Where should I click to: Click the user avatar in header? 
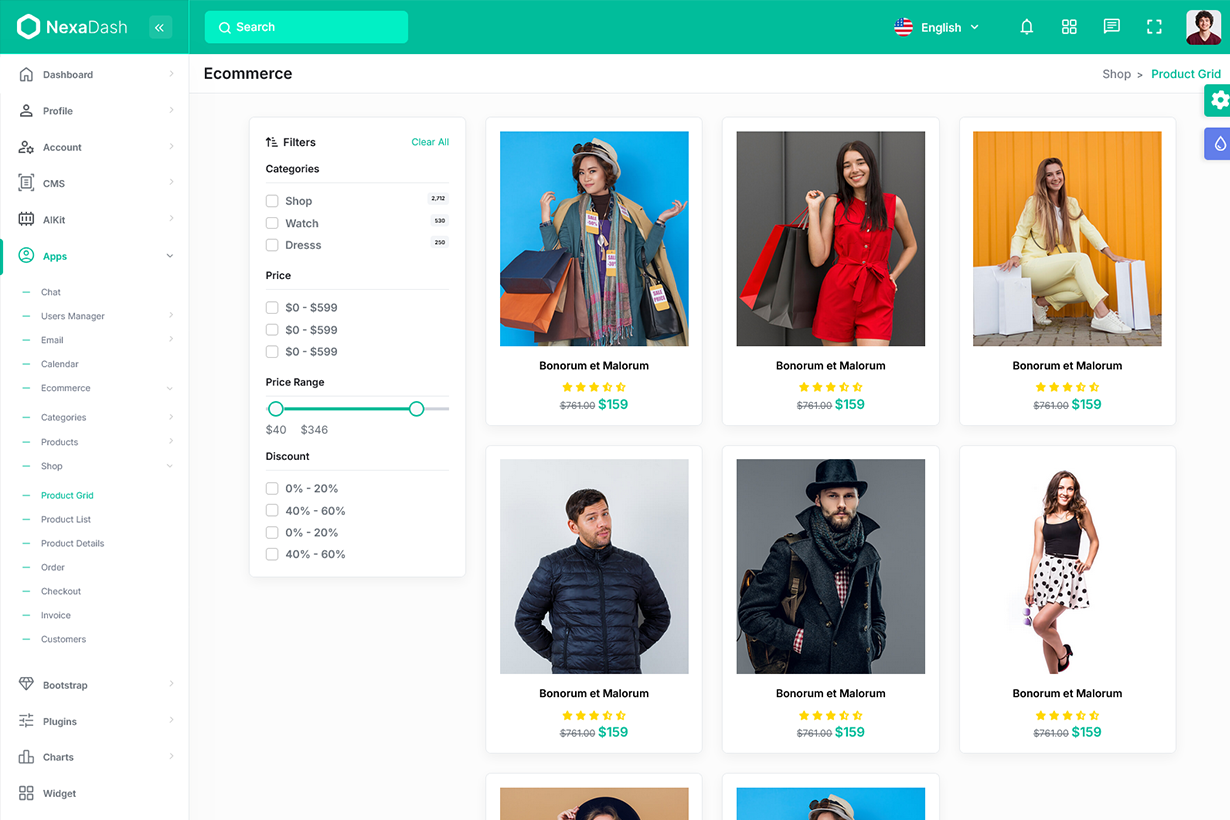[x=1203, y=27]
